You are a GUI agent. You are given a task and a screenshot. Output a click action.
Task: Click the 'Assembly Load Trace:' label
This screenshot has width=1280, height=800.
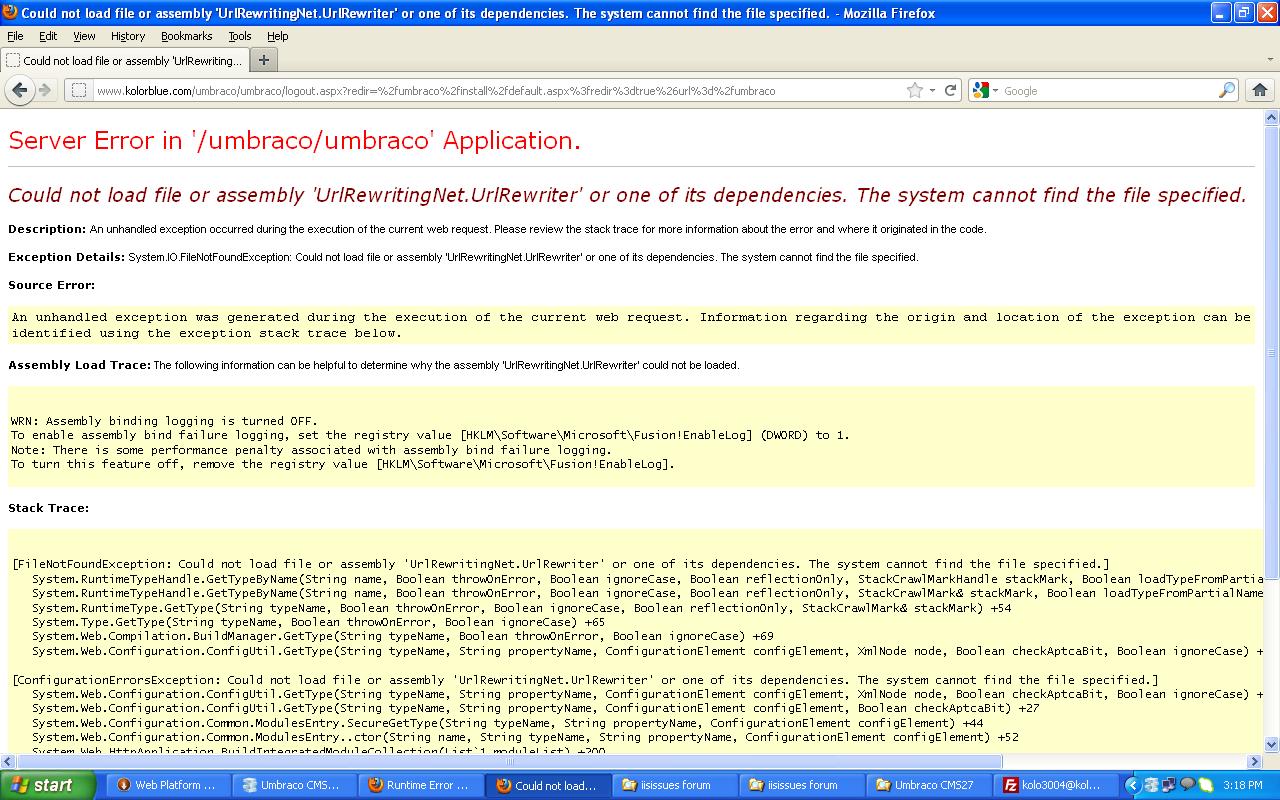point(79,365)
